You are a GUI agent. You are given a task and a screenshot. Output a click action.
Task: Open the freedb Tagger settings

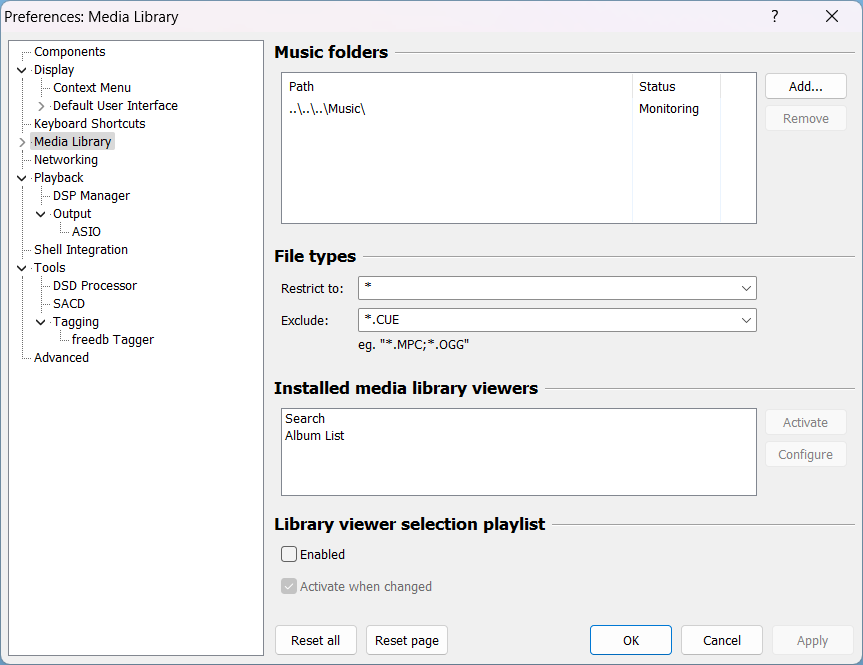click(112, 340)
